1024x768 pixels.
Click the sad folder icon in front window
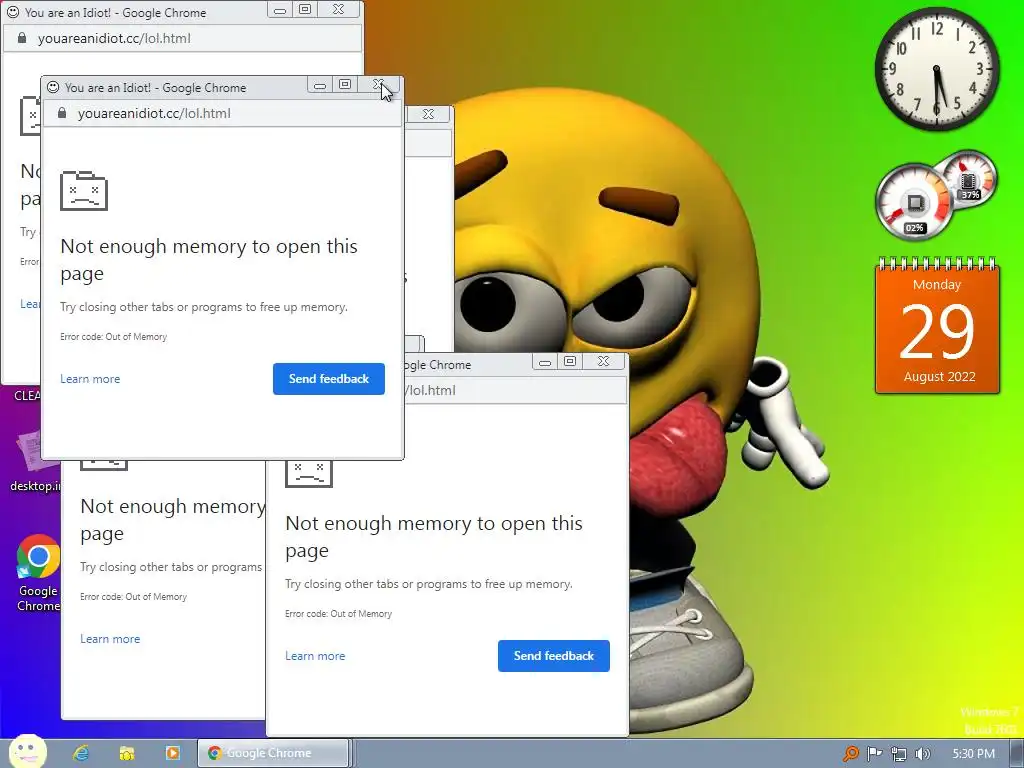[84, 191]
